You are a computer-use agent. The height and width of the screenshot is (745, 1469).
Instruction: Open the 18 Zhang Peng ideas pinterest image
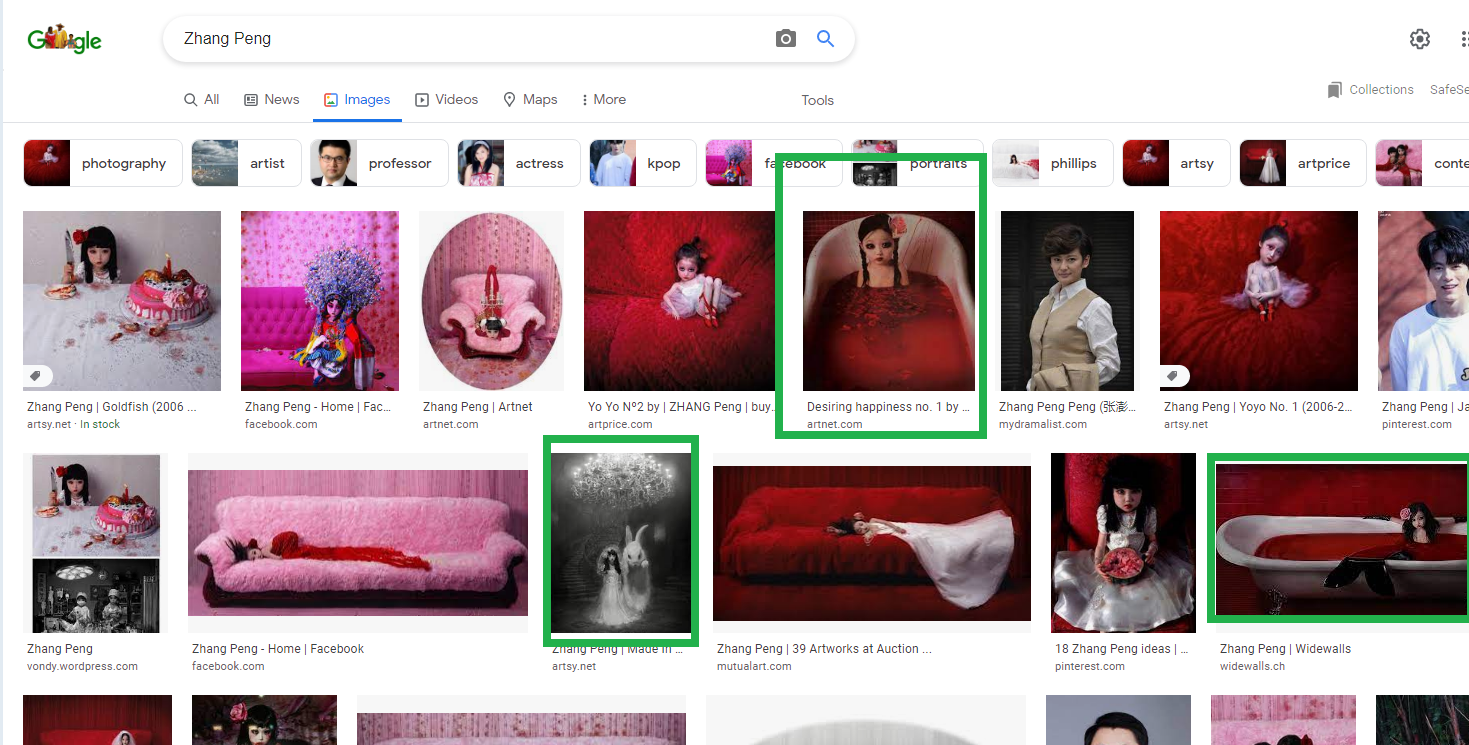tap(1123, 543)
